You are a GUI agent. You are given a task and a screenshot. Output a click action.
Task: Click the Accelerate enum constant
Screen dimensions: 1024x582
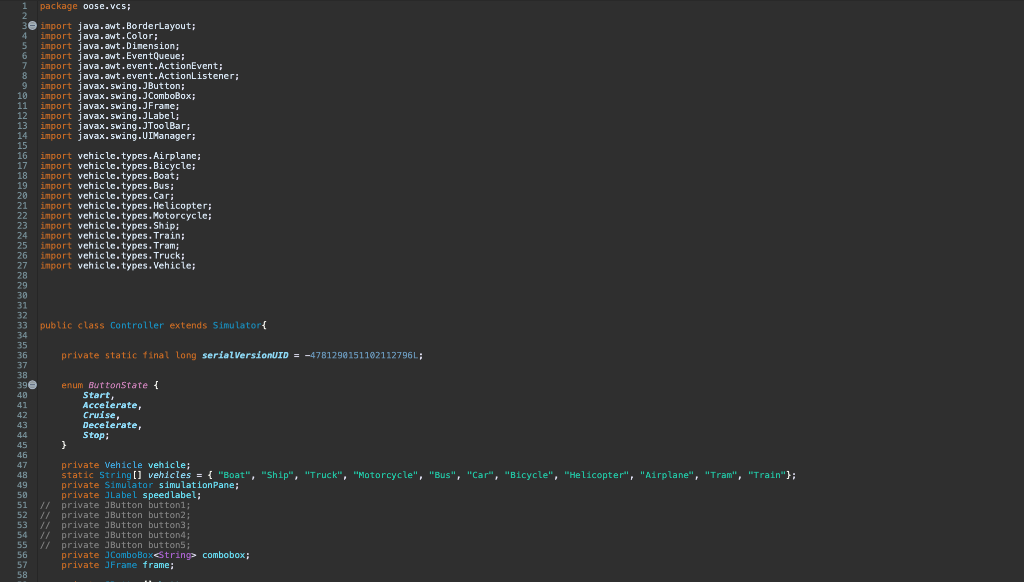coord(108,404)
